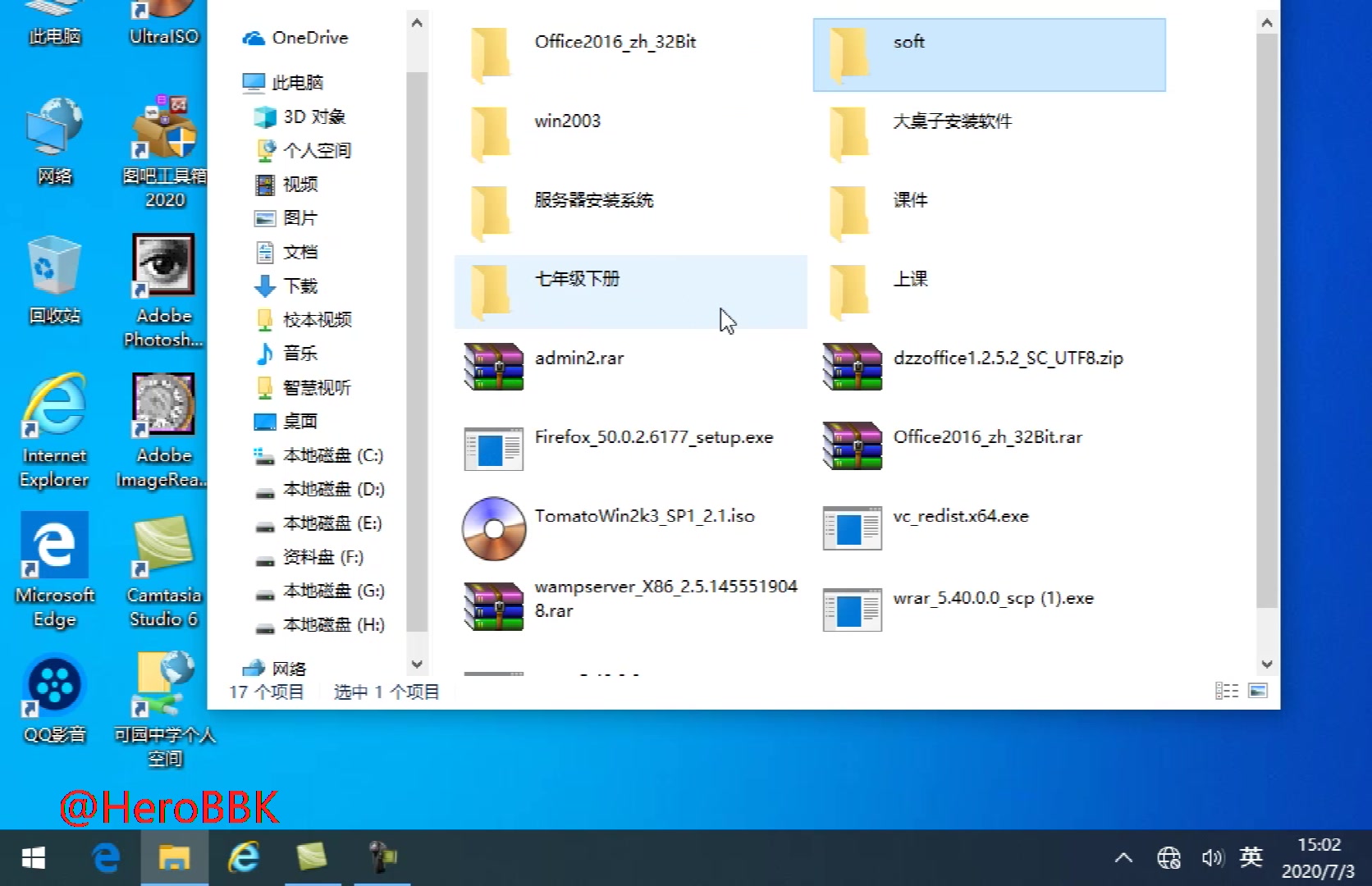Screen dimensions: 1372x886
Task: Open the Start menu
Action: (33, 858)
